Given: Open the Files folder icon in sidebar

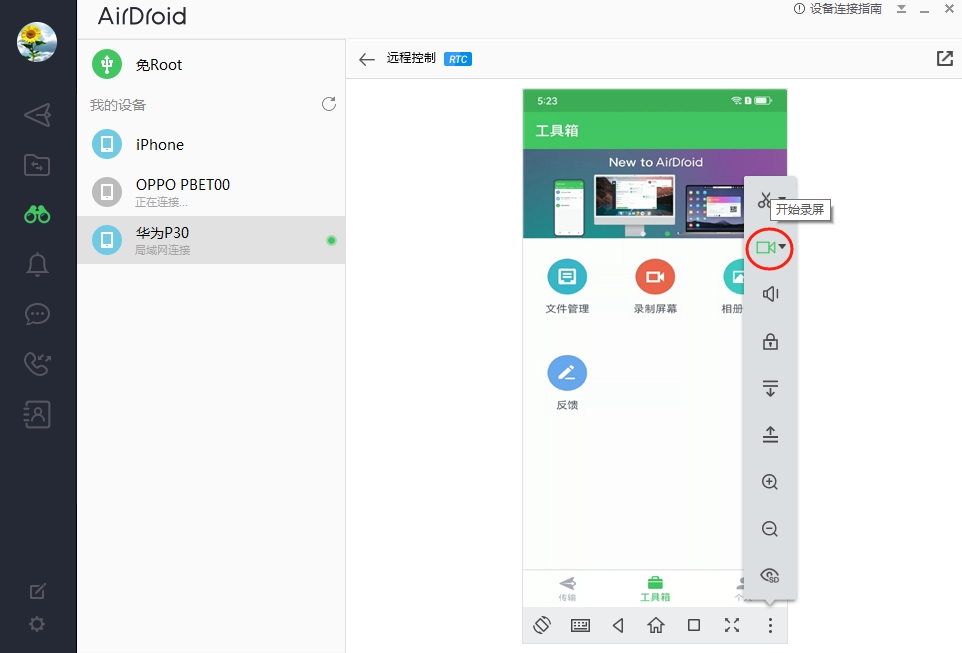Looking at the screenshot, I should click(x=37, y=165).
